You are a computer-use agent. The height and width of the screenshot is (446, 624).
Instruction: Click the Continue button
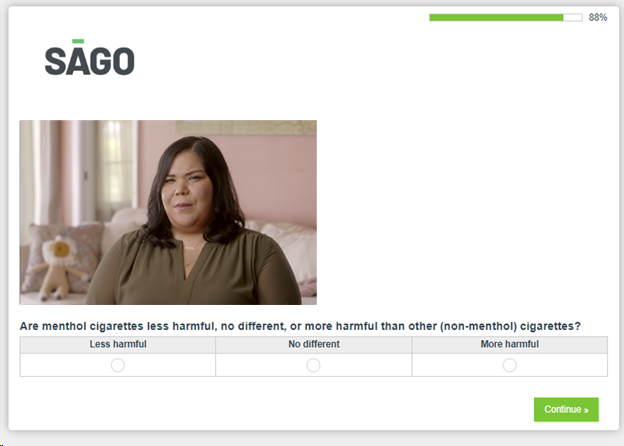[566, 409]
